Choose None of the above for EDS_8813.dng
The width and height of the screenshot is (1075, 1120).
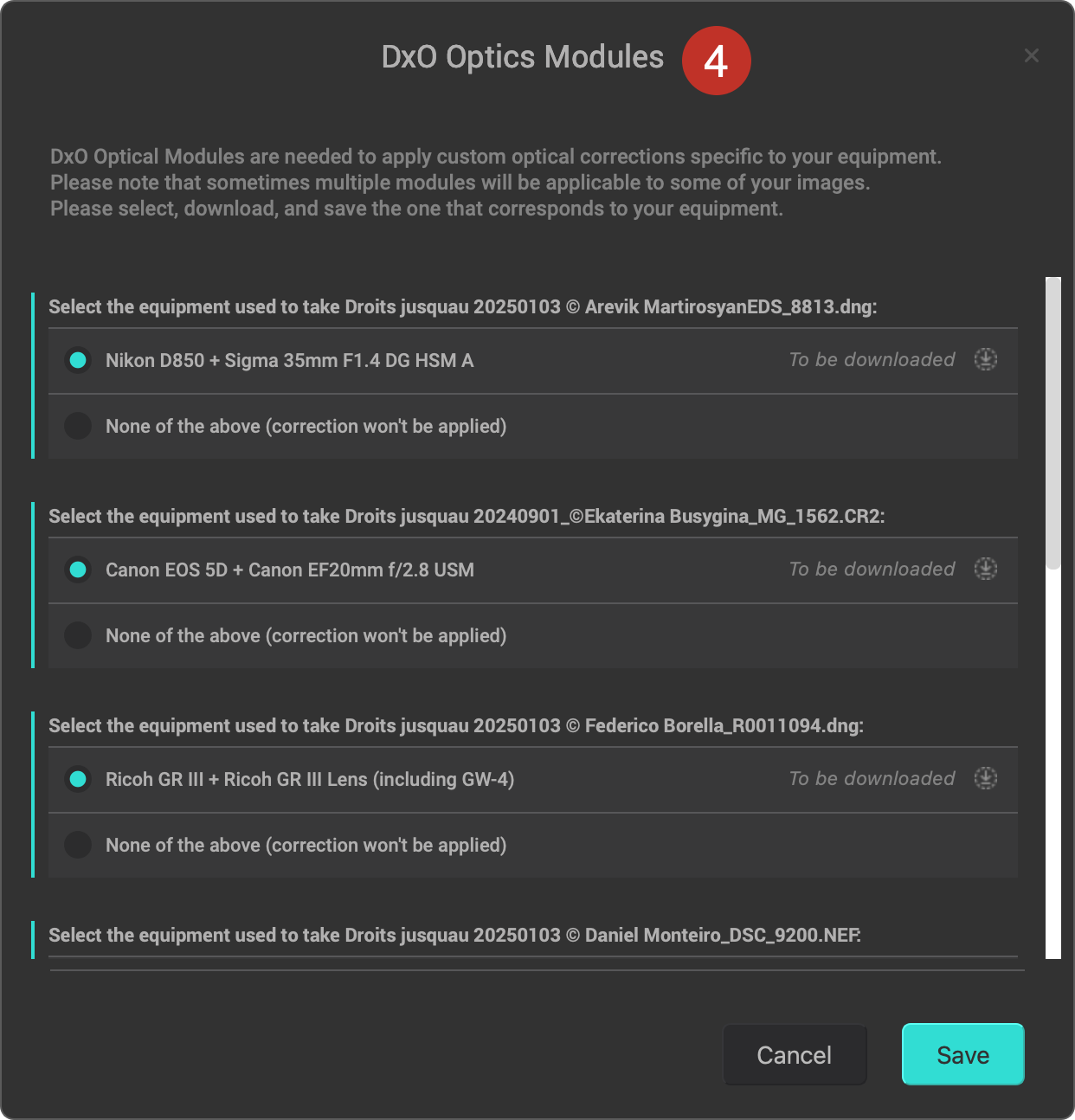click(x=78, y=426)
